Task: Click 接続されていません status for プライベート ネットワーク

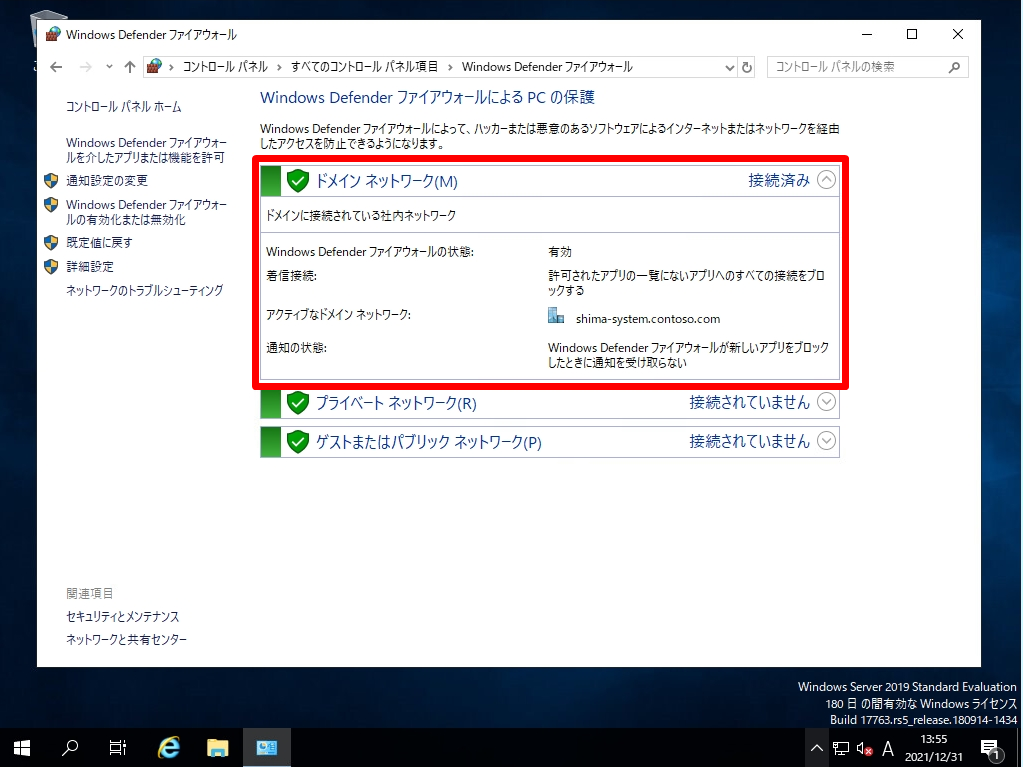Action: (x=750, y=402)
